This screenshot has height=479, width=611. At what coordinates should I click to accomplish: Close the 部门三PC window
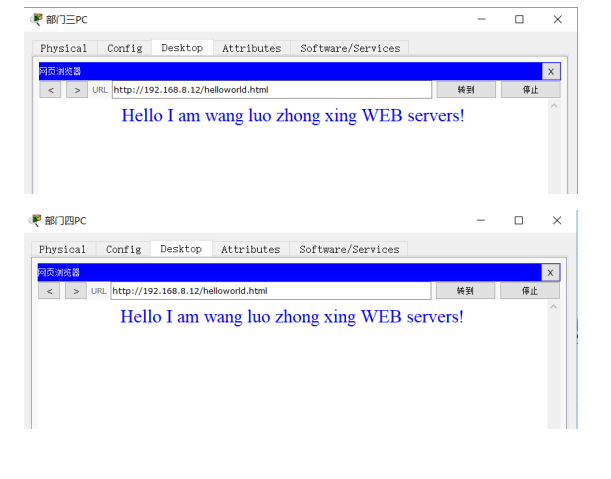click(558, 19)
